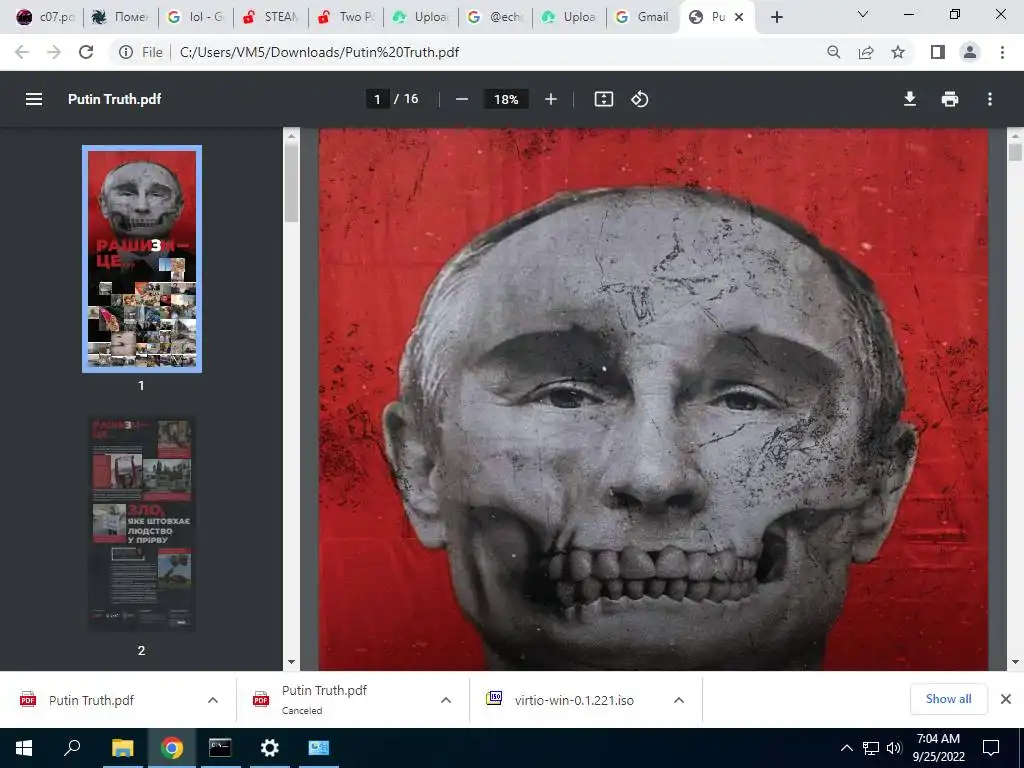This screenshot has height=768, width=1024.
Task: Click the thumbnail sidebar scrollbar thumb
Action: click(x=291, y=182)
